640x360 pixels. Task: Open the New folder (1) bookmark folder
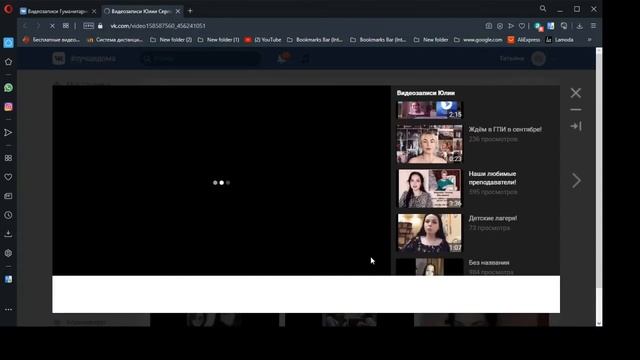pyautogui.click(x=218, y=40)
